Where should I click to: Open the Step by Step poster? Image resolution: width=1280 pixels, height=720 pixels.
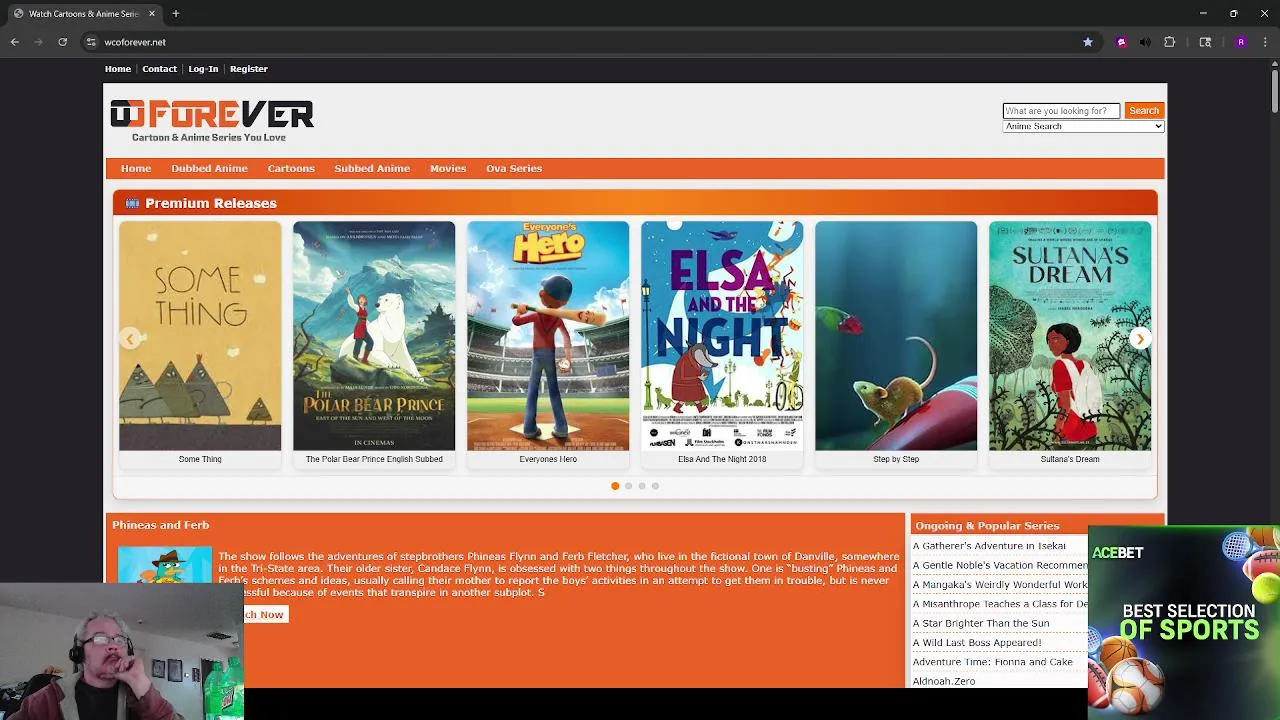(896, 336)
